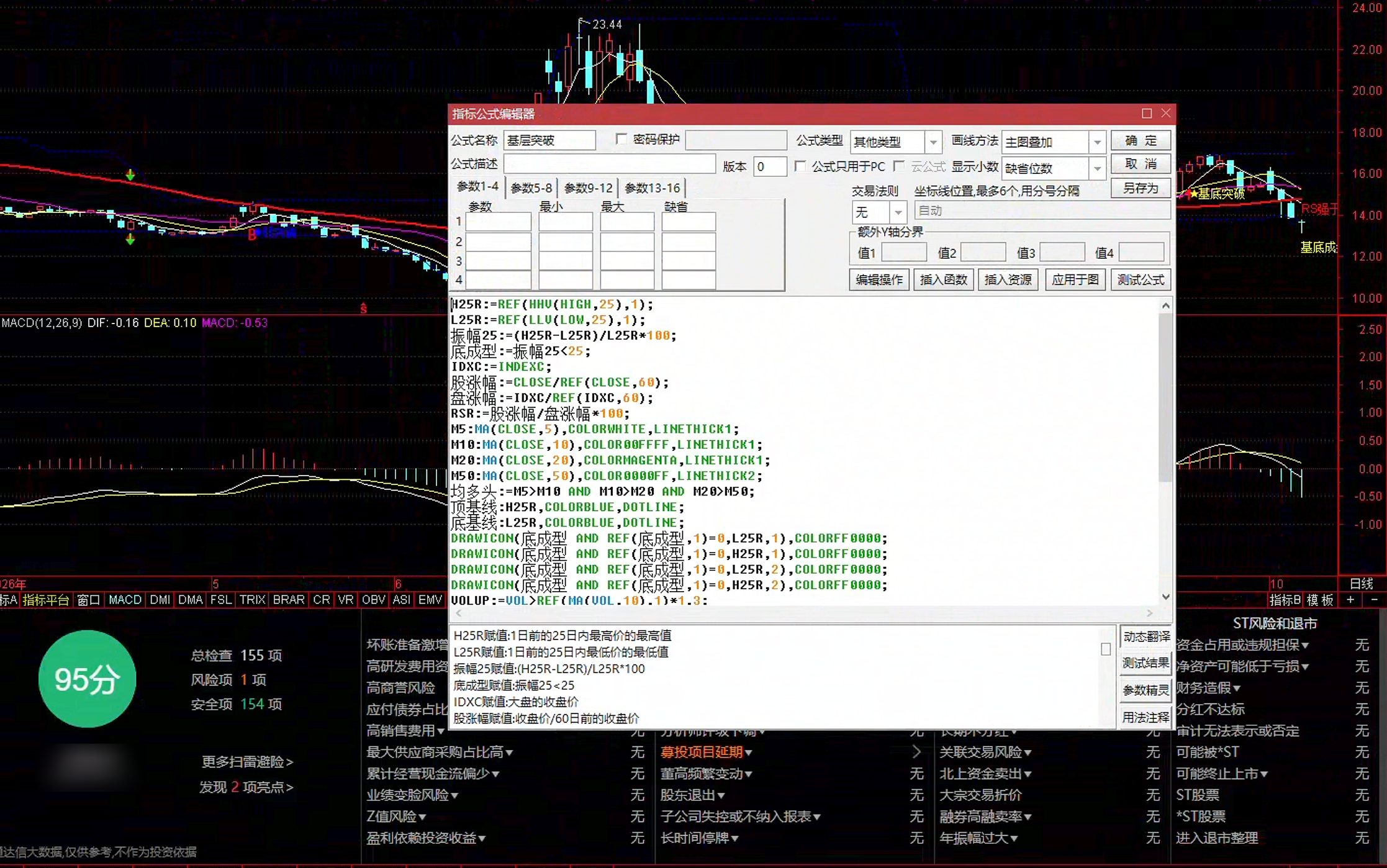Click 应用于图 button
This screenshot has height=868, width=1387.
[1075, 279]
